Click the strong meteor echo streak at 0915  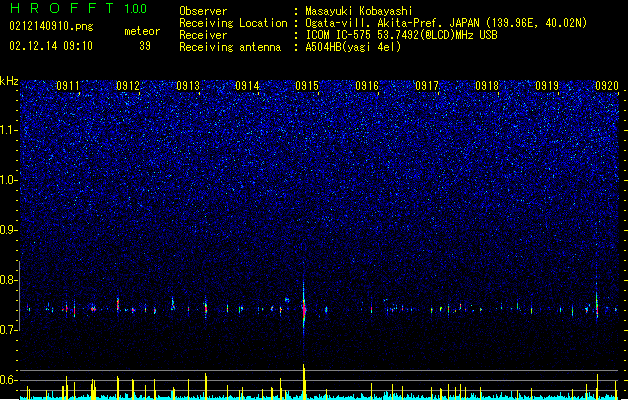(304, 309)
